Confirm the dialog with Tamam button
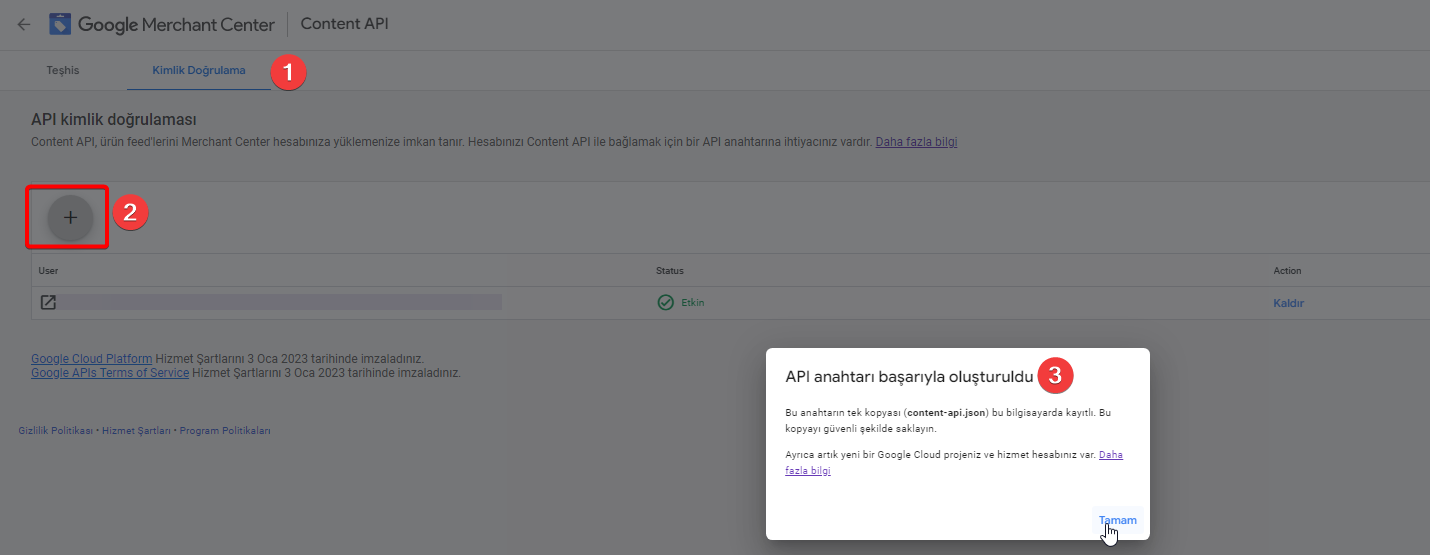Screen dimensions: 1430x555 (x=1118, y=520)
